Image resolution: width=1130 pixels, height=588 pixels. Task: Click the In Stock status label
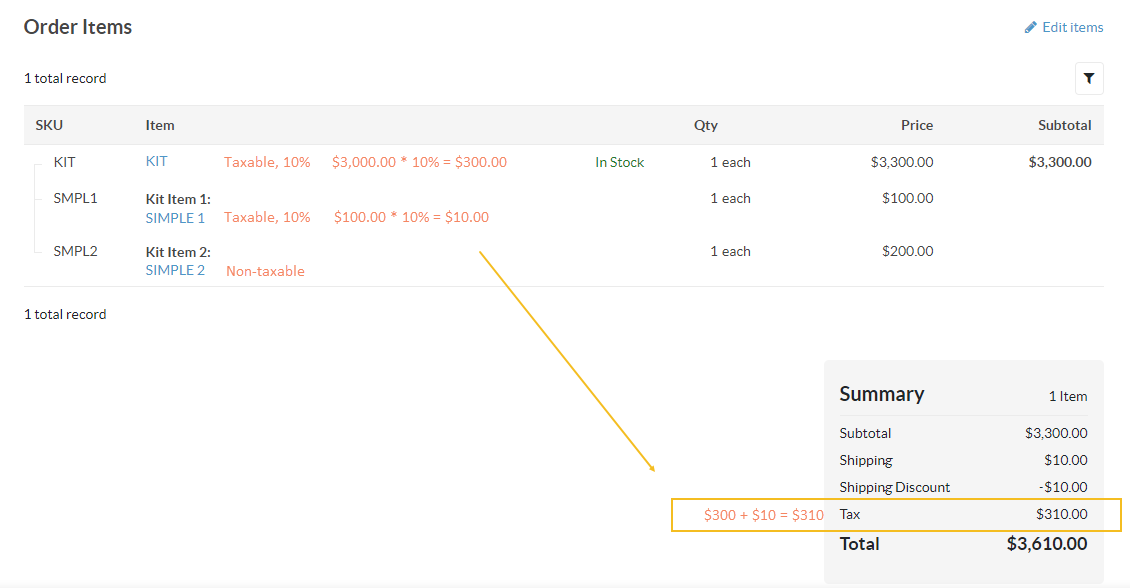coord(619,162)
